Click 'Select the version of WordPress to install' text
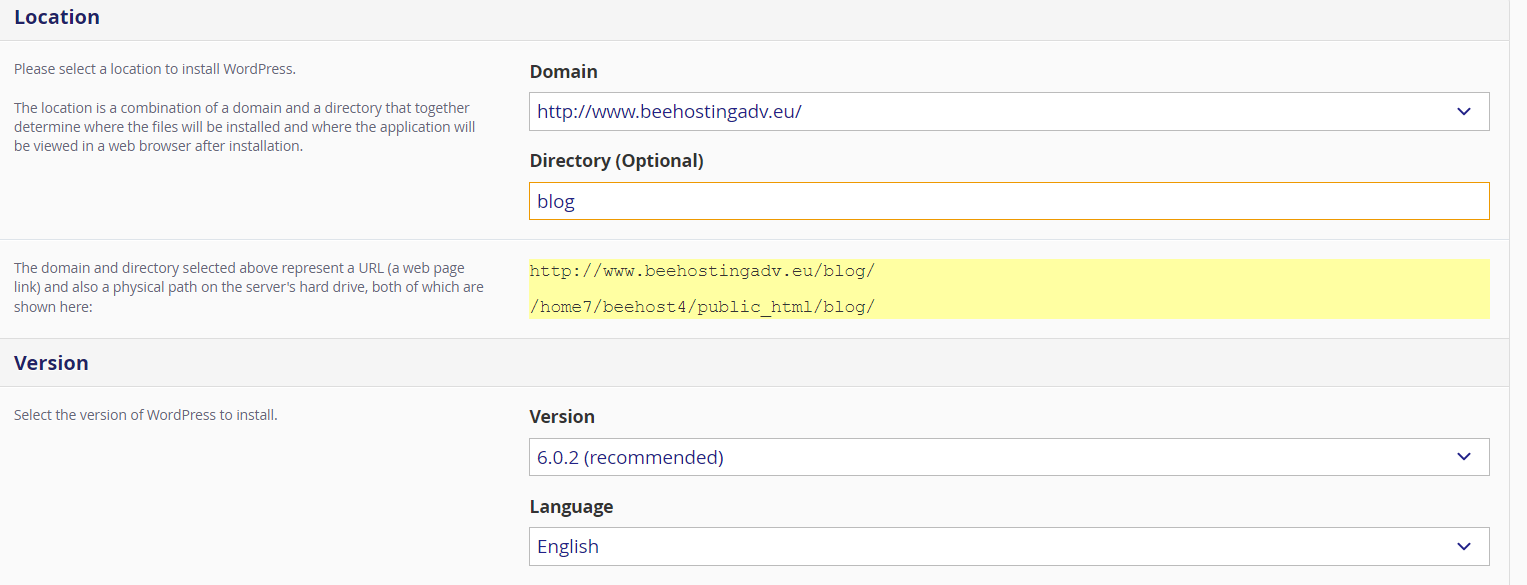Image resolution: width=1527 pixels, height=585 pixels. click(145, 415)
